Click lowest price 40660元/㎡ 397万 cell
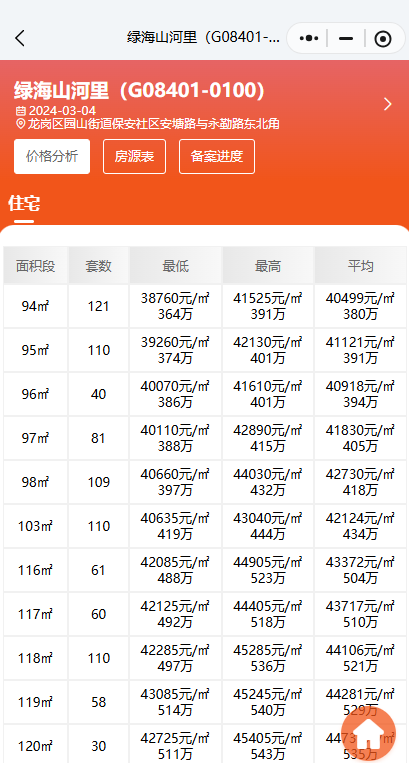This screenshot has height=763, width=409. (x=175, y=482)
